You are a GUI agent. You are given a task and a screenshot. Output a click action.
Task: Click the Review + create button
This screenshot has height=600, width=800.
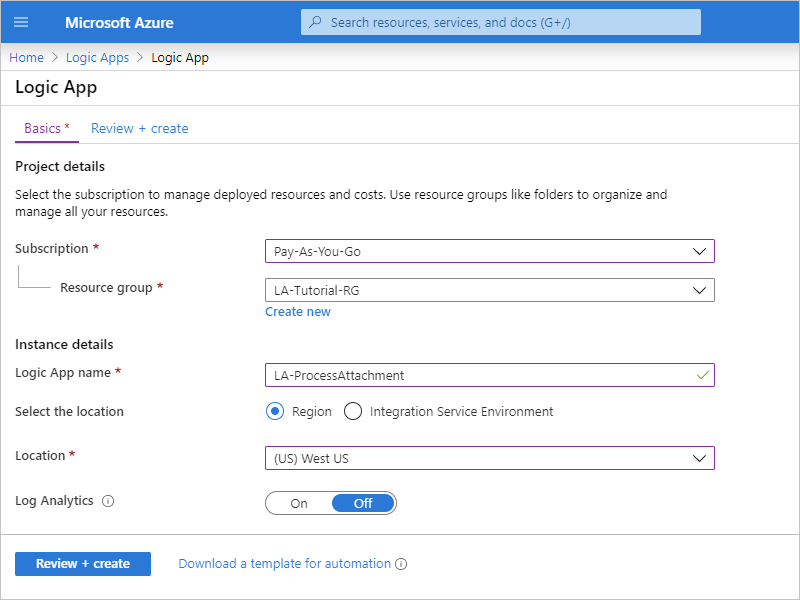tap(83, 564)
